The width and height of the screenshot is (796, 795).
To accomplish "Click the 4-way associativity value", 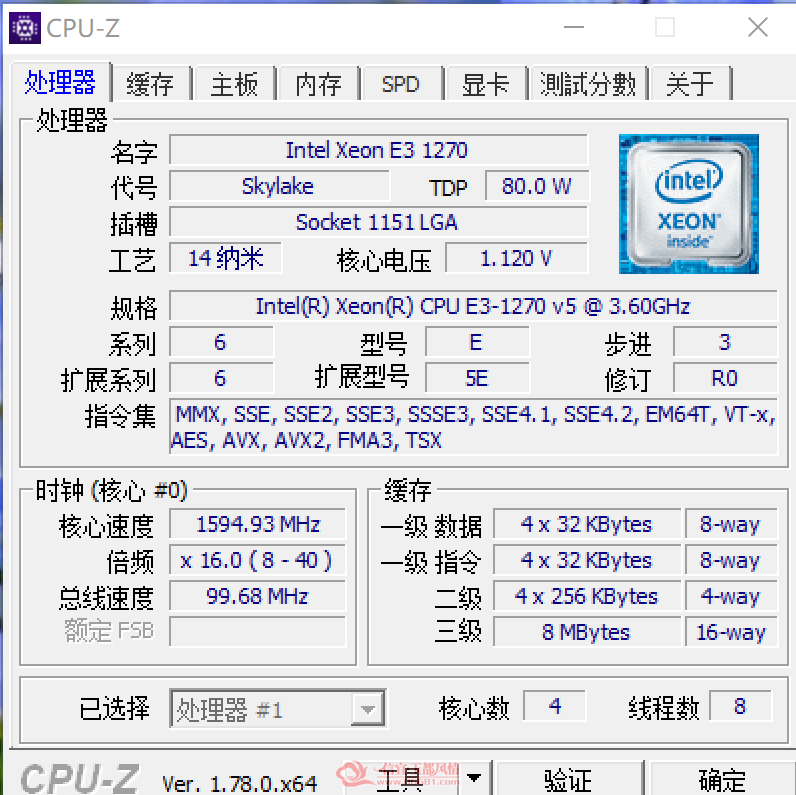I will pos(731,596).
